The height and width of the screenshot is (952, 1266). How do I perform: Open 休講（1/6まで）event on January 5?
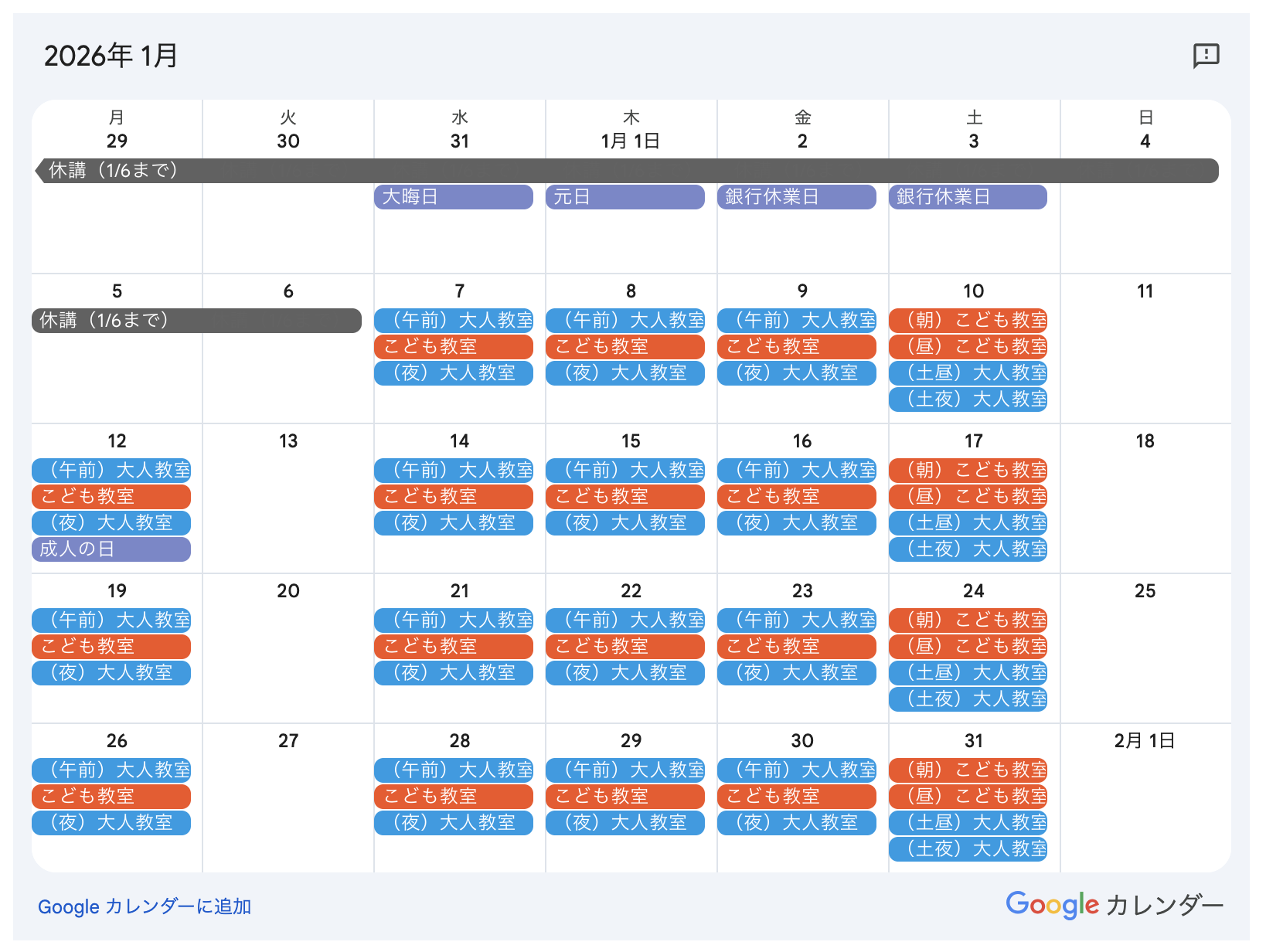(196, 321)
